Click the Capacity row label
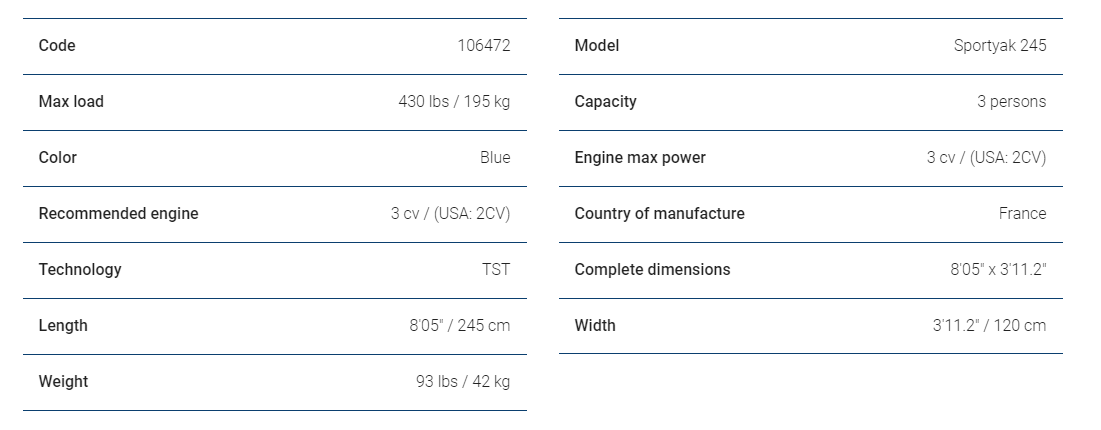This screenshot has width=1101, height=430. click(x=605, y=102)
